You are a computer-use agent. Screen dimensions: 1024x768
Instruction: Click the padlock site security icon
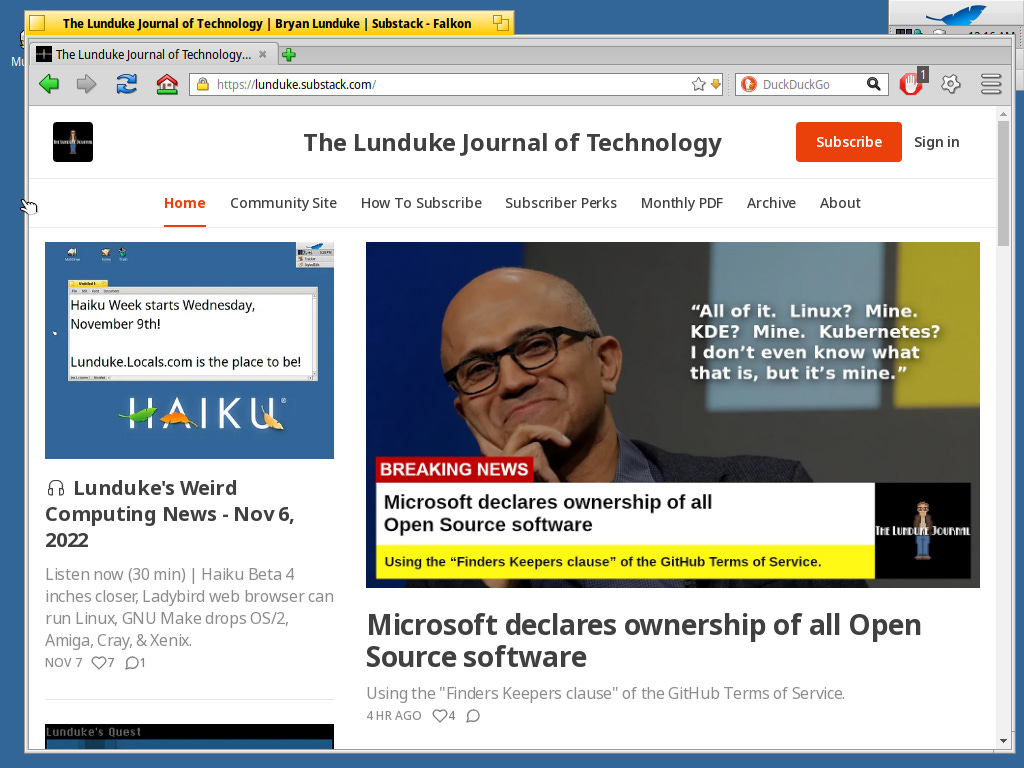click(x=202, y=84)
